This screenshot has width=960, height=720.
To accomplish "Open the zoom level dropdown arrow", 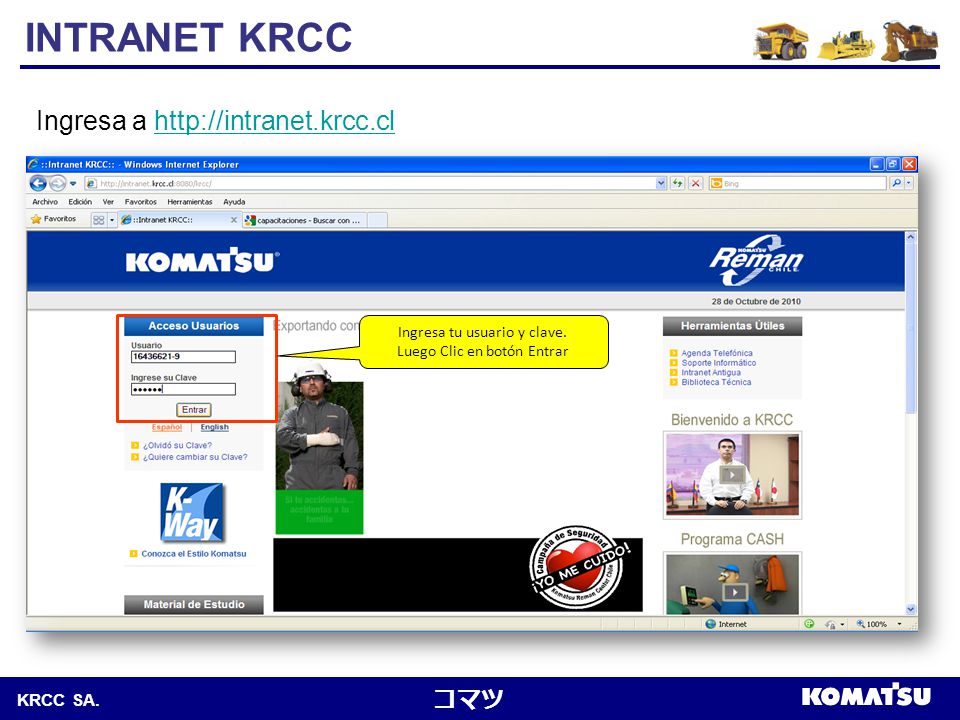I will pyautogui.click(x=899, y=624).
